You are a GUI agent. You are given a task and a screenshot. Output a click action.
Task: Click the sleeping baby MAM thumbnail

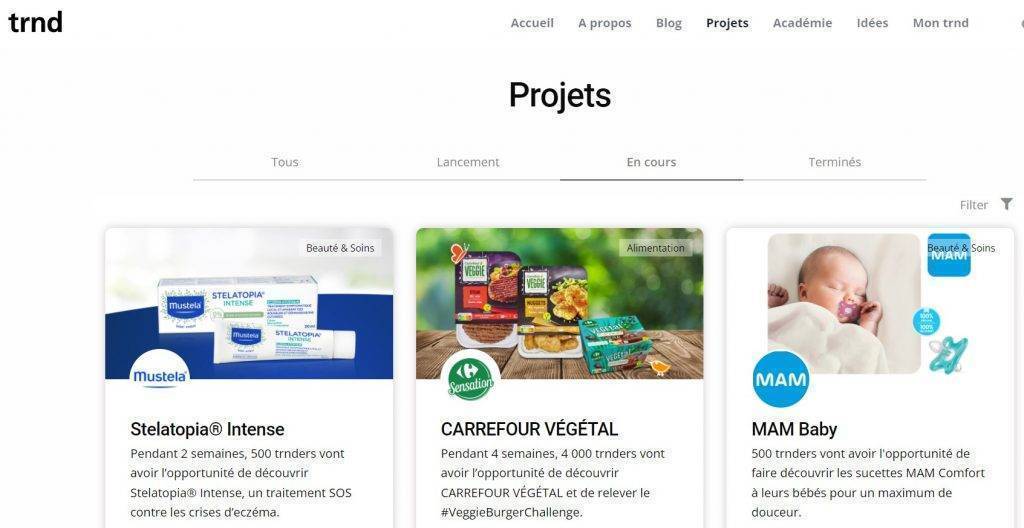[x=844, y=304]
